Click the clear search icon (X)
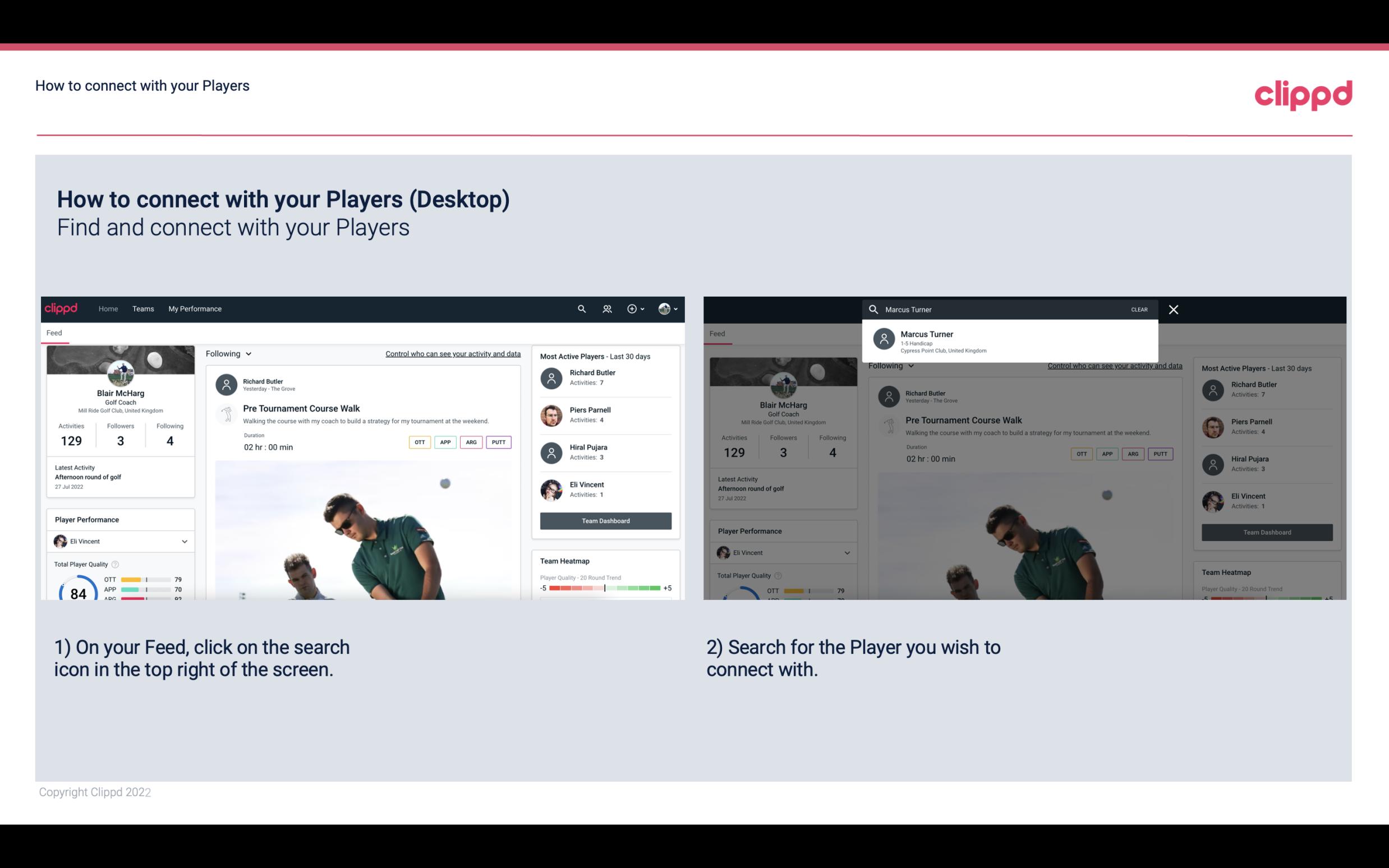Screen dimensions: 1389x868 [x=1174, y=309]
